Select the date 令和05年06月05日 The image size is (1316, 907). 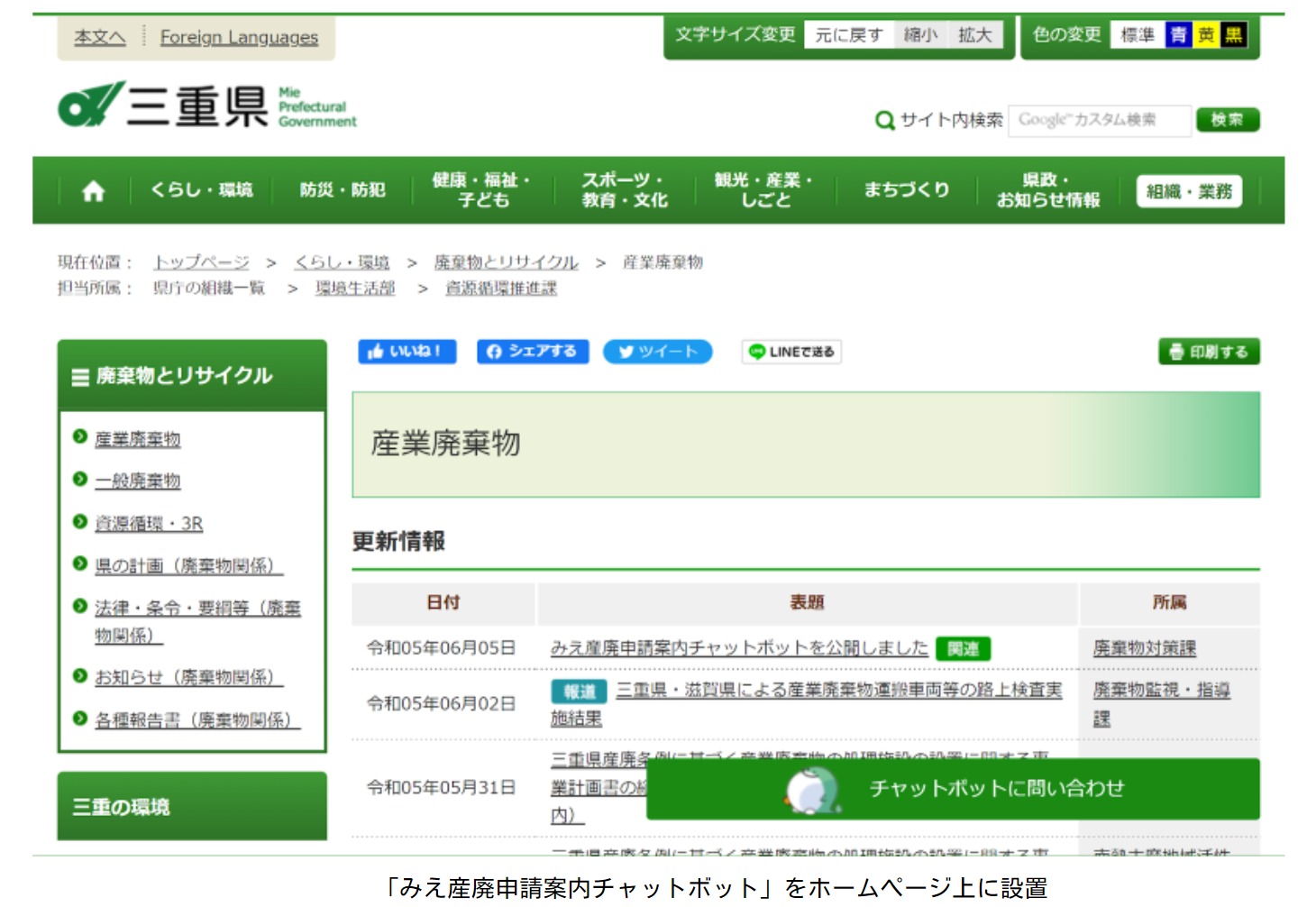pyautogui.click(x=442, y=648)
